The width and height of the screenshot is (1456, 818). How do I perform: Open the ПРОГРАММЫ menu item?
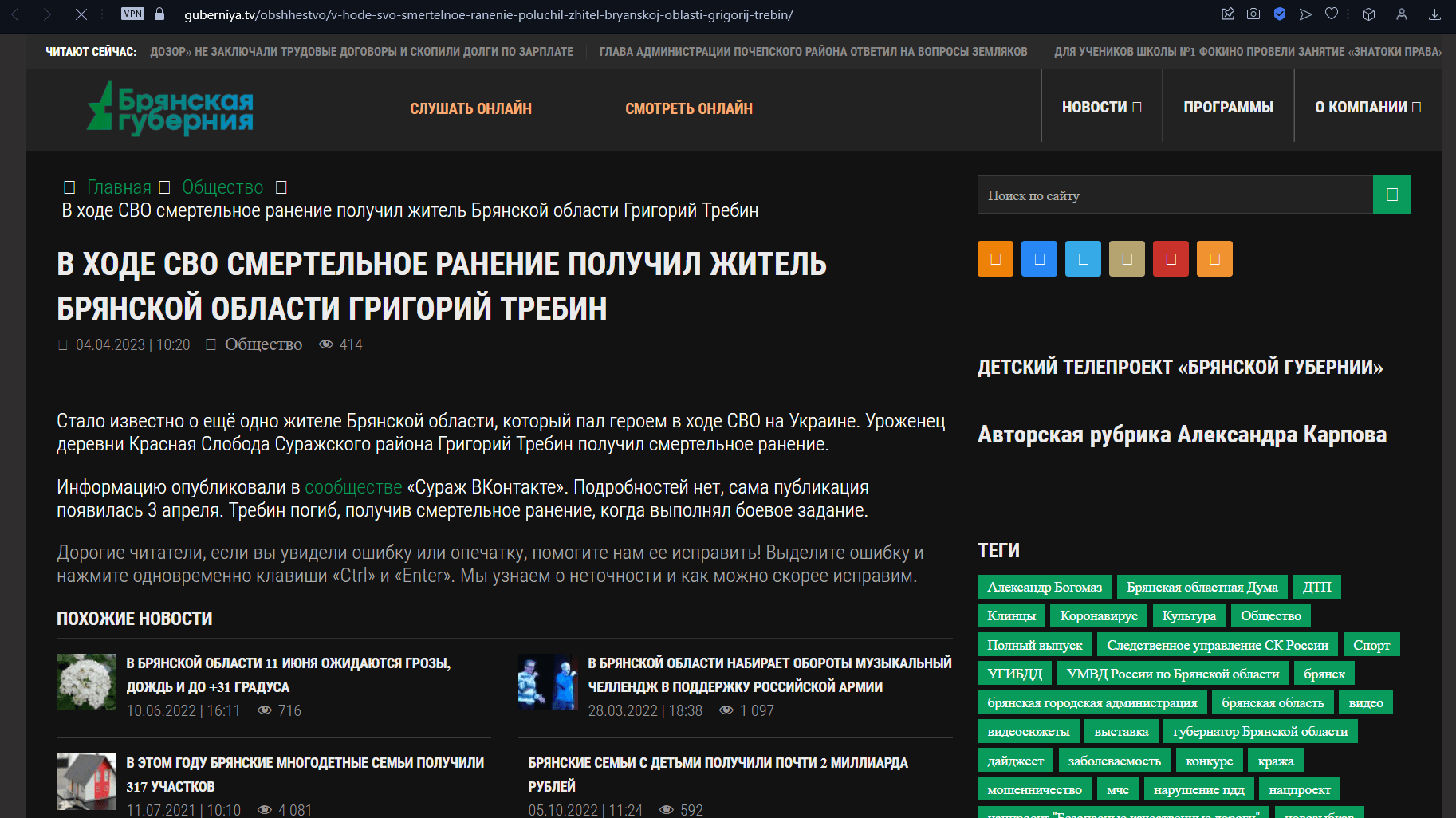(x=1228, y=107)
